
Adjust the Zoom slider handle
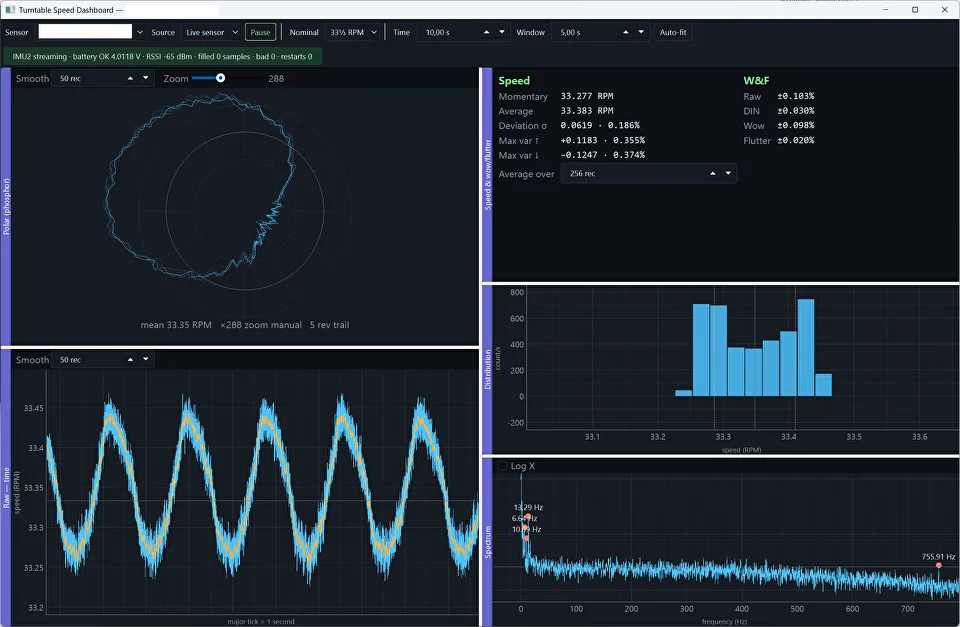pyautogui.click(x=220, y=78)
